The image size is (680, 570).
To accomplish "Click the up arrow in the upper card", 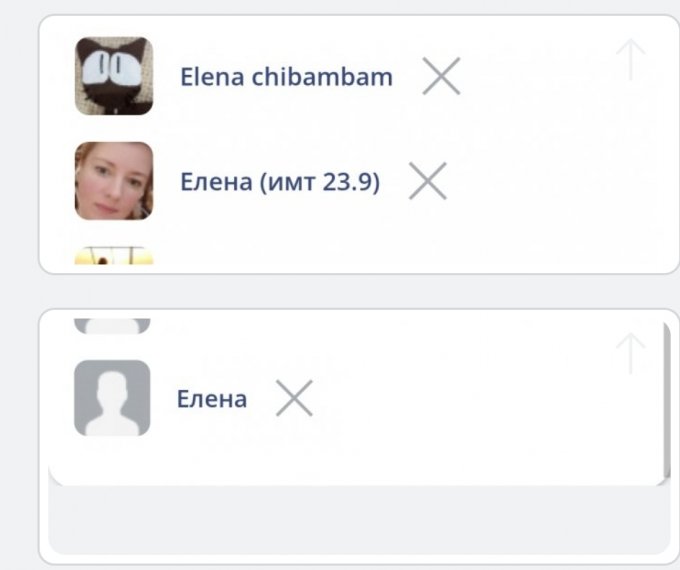I will [x=631, y=59].
